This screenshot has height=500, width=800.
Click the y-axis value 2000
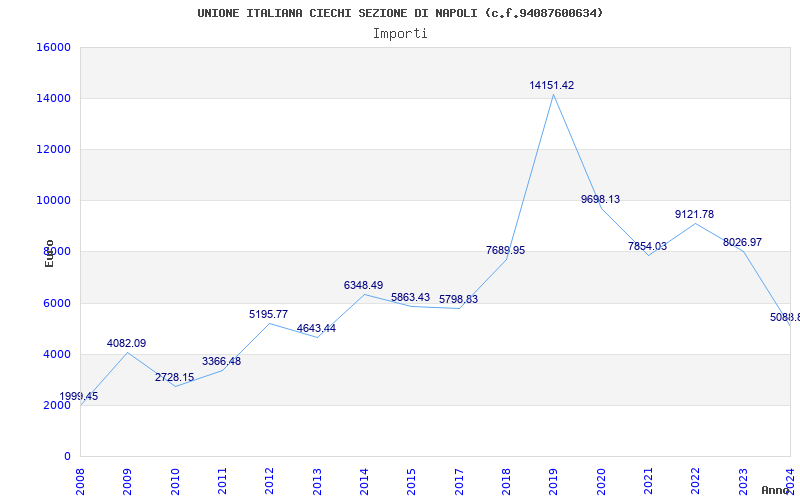(x=56, y=405)
